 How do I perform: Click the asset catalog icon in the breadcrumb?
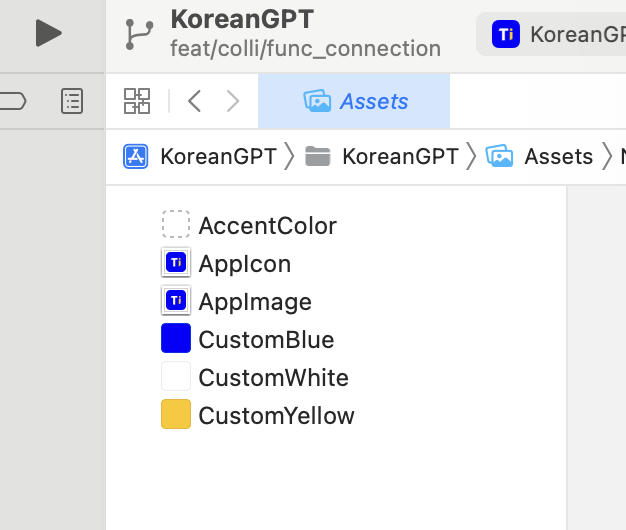(499, 156)
